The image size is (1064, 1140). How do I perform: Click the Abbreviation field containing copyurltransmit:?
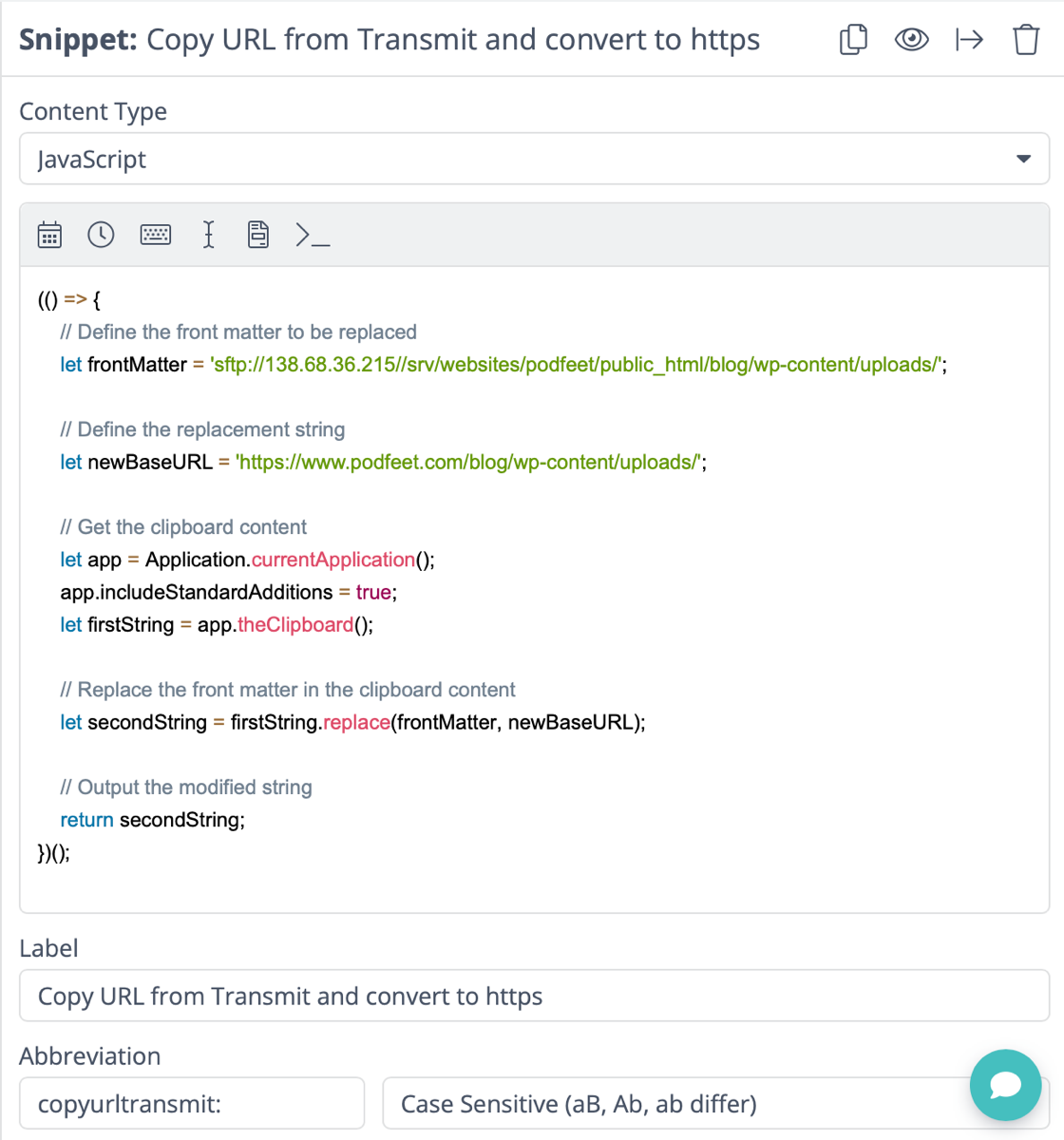192,1104
